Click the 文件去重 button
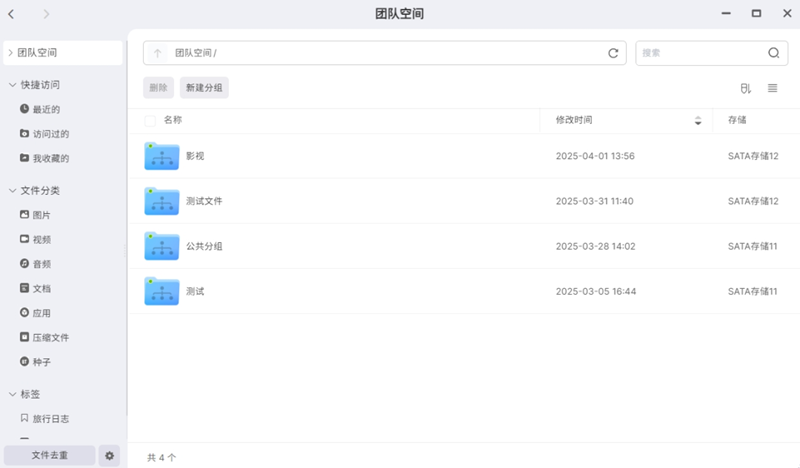 click(x=49, y=455)
